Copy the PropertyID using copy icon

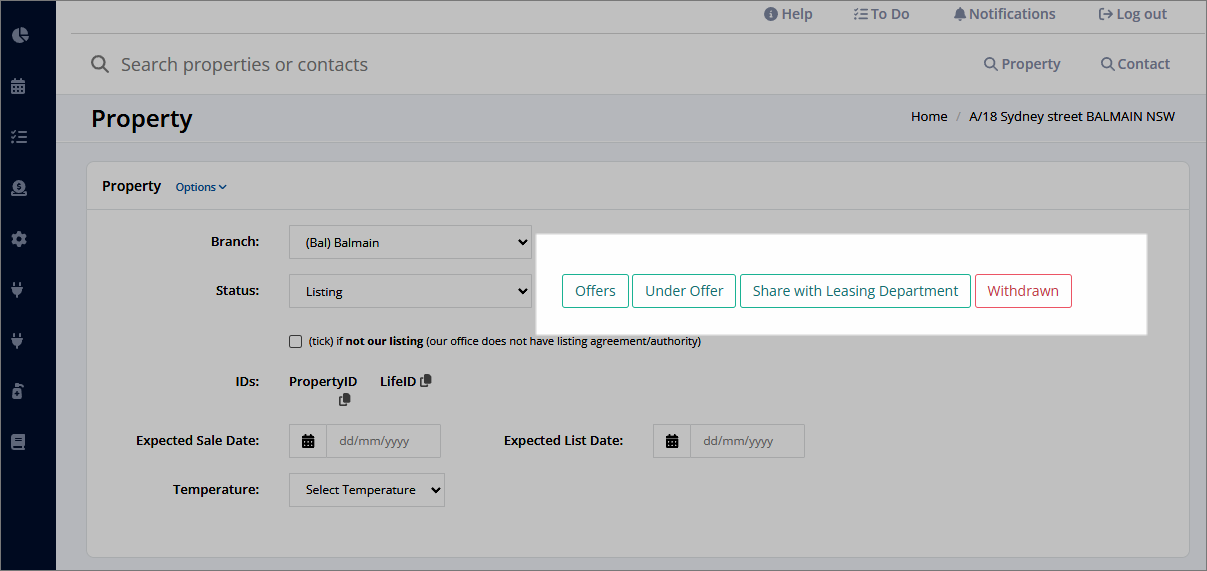345,399
